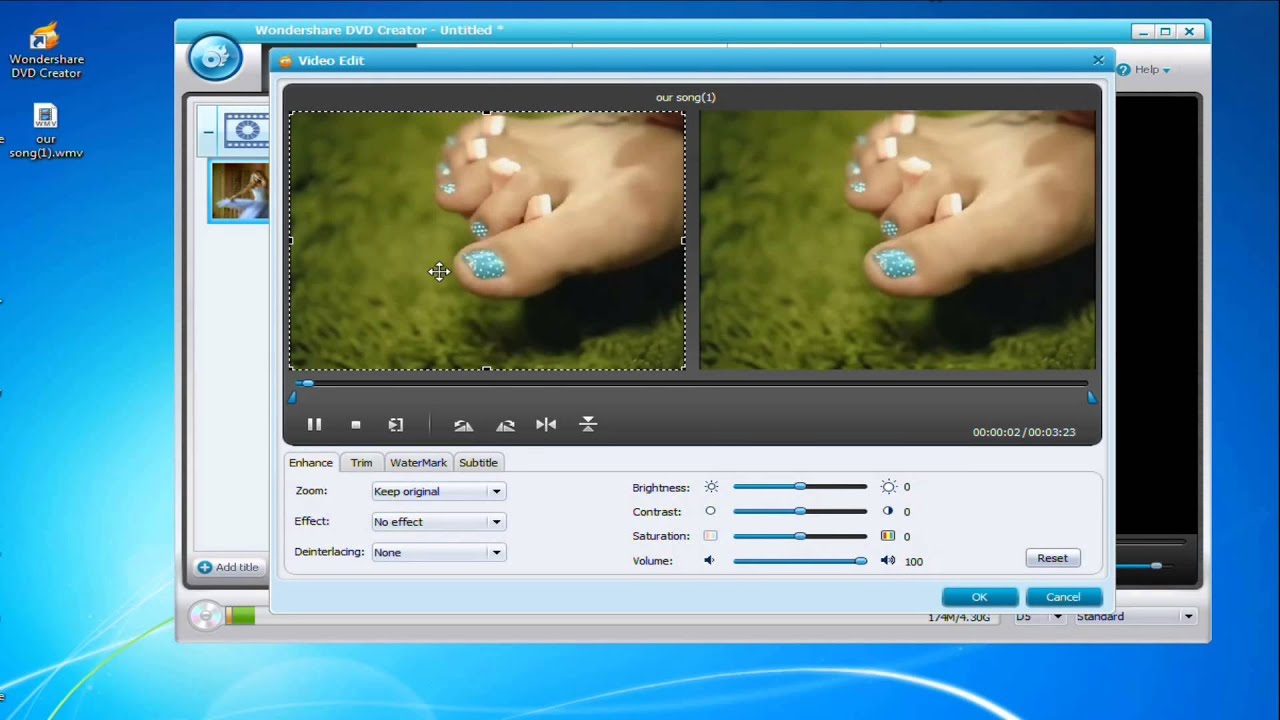Click the snapshot/frame icon beside stop
Screen dimensions: 1280x720
tap(396, 425)
